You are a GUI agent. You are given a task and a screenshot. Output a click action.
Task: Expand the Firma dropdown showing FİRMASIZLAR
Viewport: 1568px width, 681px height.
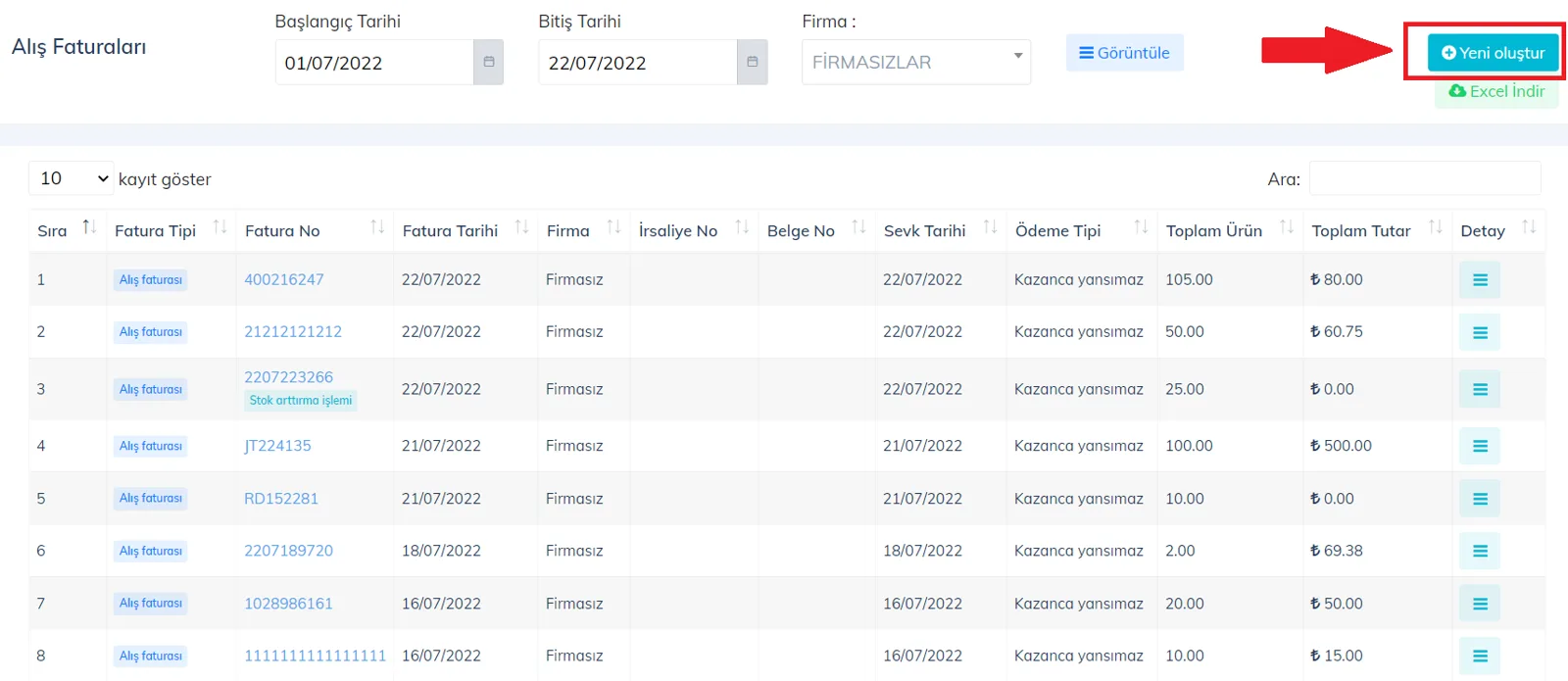point(916,62)
